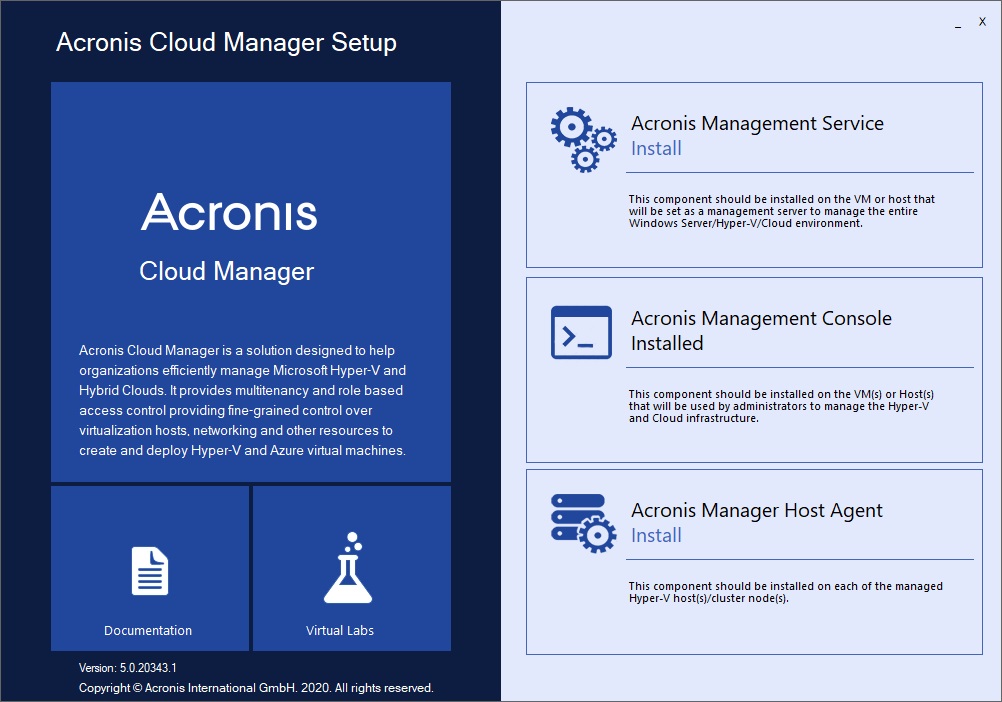Click the Management Console description text
Screen dimensions: 1002x702
coord(781,406)
